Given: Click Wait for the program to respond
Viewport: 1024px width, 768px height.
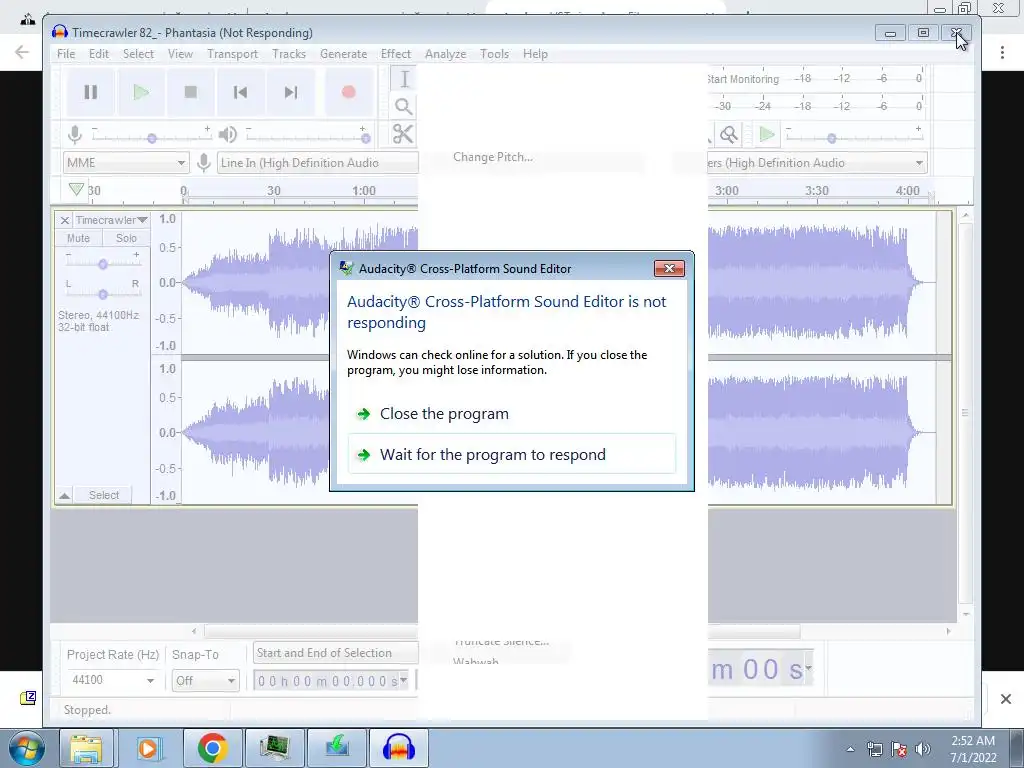Looking at the screenshot, I should coord(511,455).
